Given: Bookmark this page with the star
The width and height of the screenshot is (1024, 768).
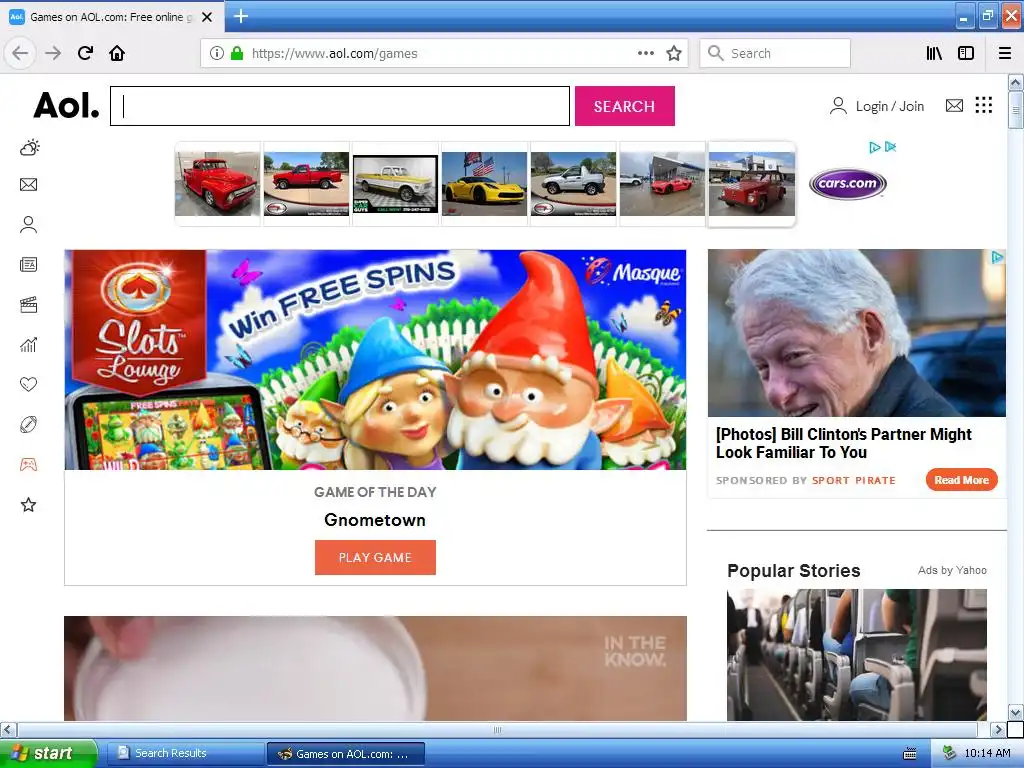Looking at the screenshot, I should pos(674,53).
